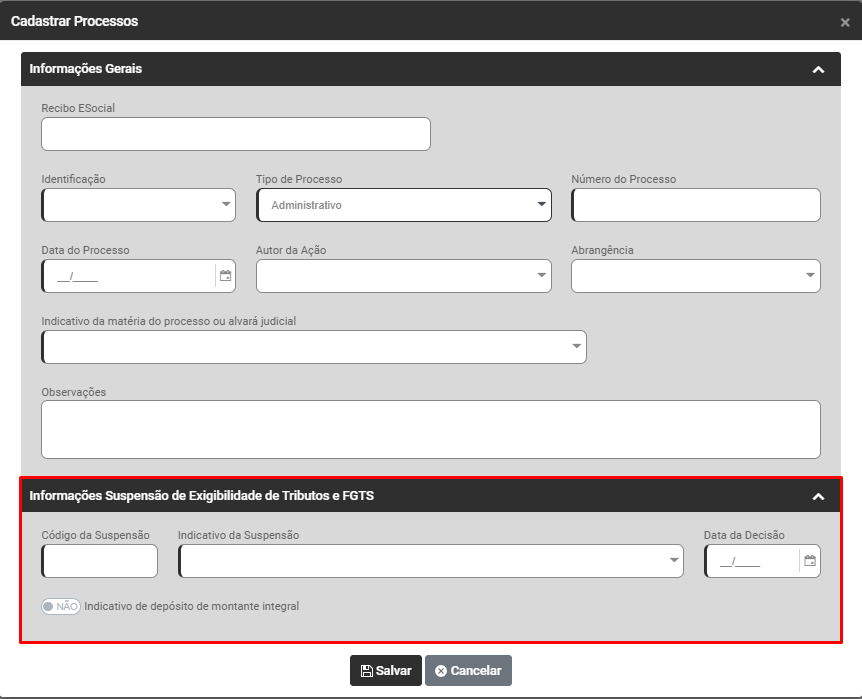
Task: Expand the Abrangência dropdown
Action: click(695, 276)
